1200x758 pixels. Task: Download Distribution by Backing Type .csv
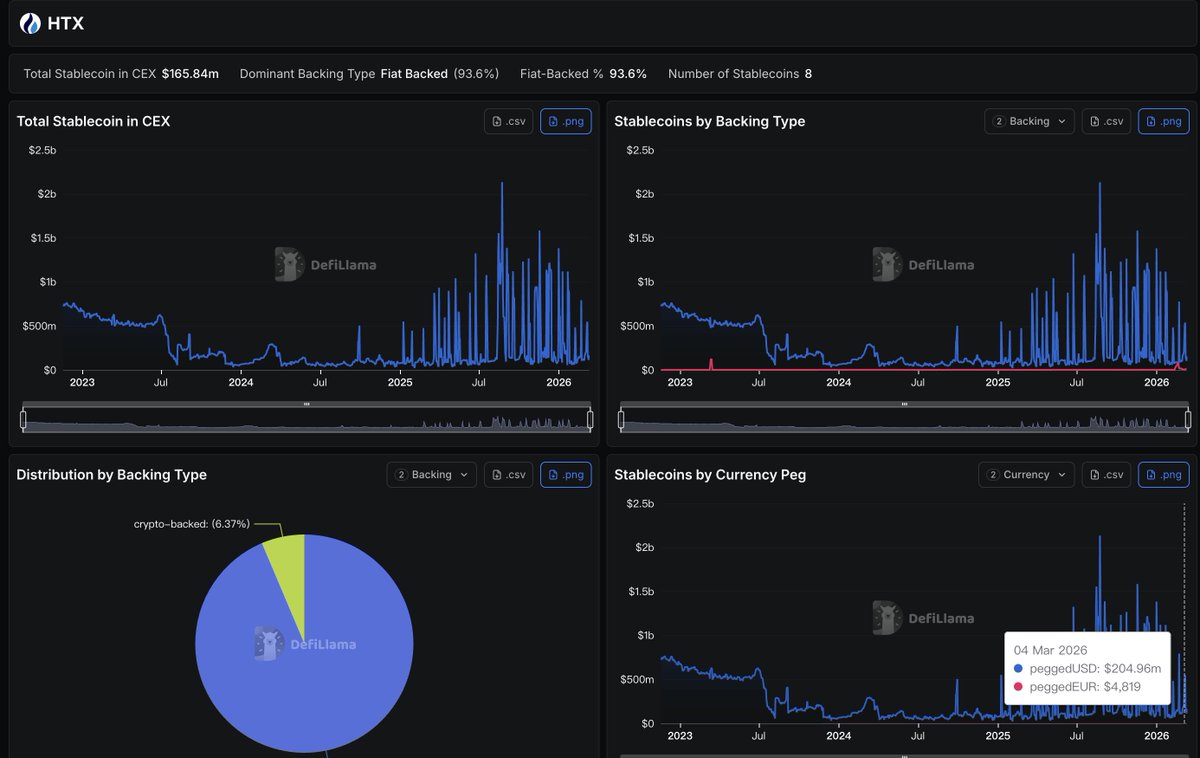[x=508, y=475]
